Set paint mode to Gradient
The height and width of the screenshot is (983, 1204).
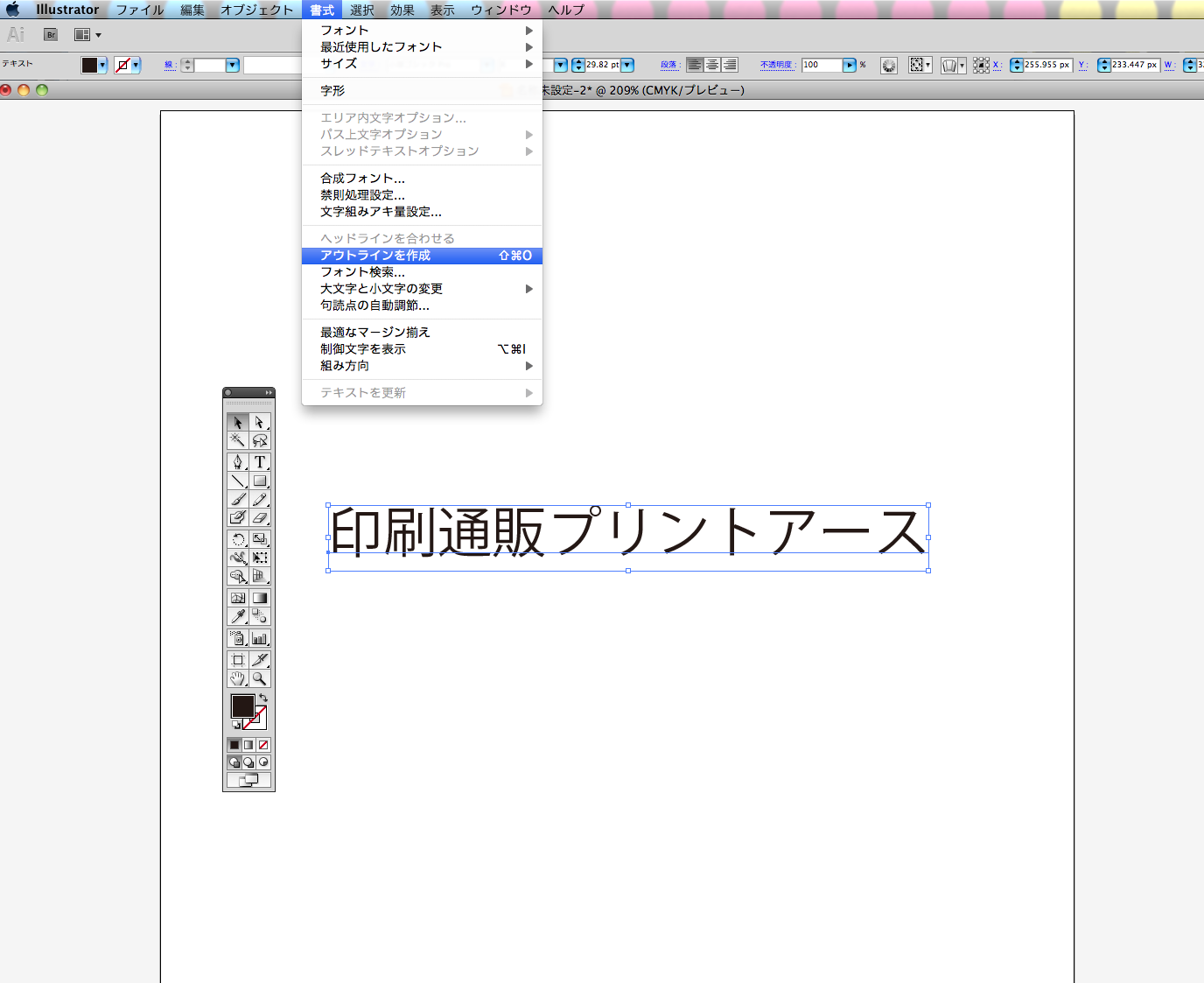248,745
